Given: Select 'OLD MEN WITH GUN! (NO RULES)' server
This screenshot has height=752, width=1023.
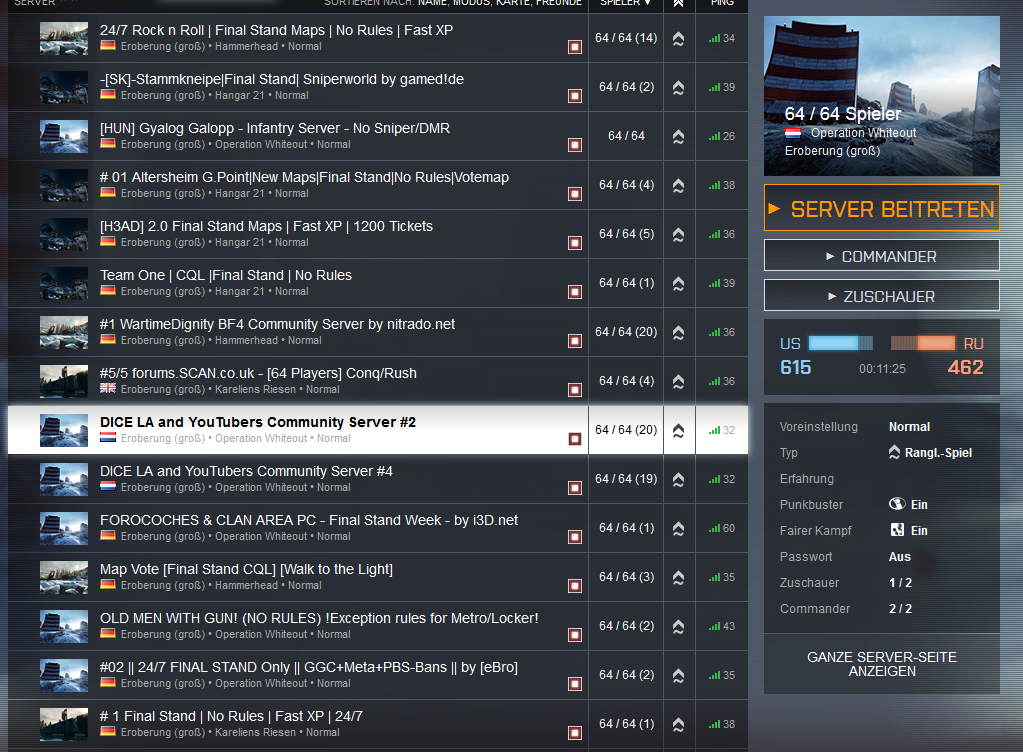Looking at the screenshot, I should click(378, 626).
